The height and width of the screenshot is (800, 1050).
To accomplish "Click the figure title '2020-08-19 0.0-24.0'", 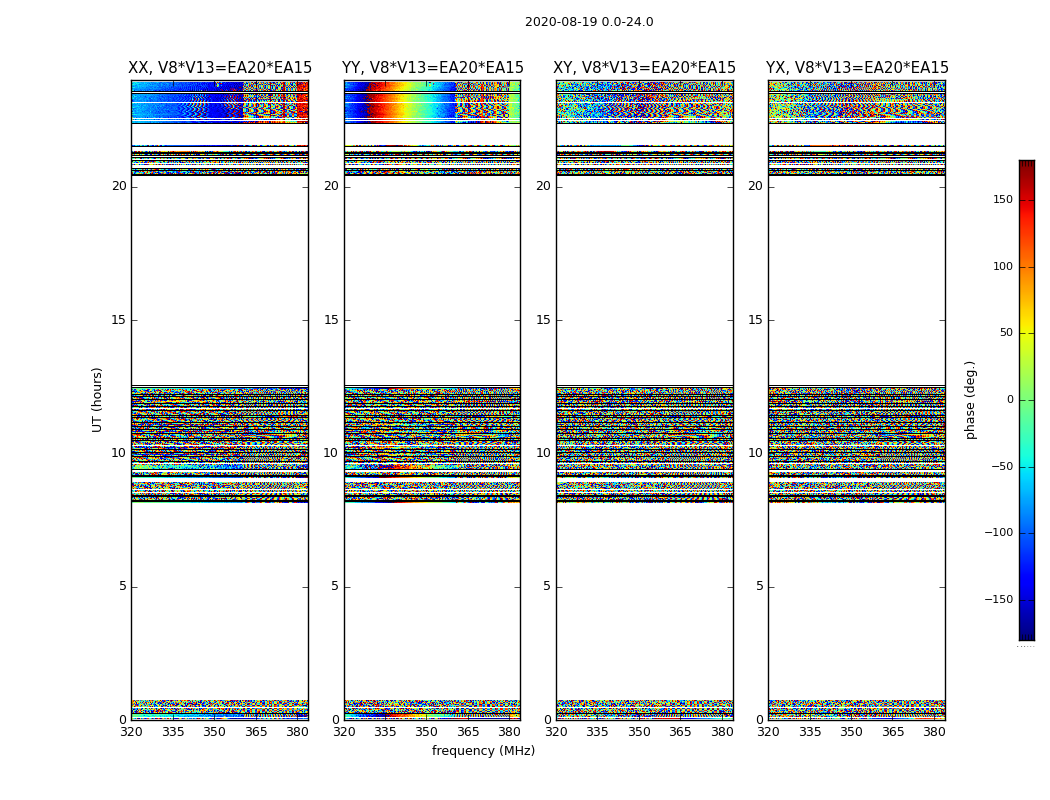I will 589,22.
